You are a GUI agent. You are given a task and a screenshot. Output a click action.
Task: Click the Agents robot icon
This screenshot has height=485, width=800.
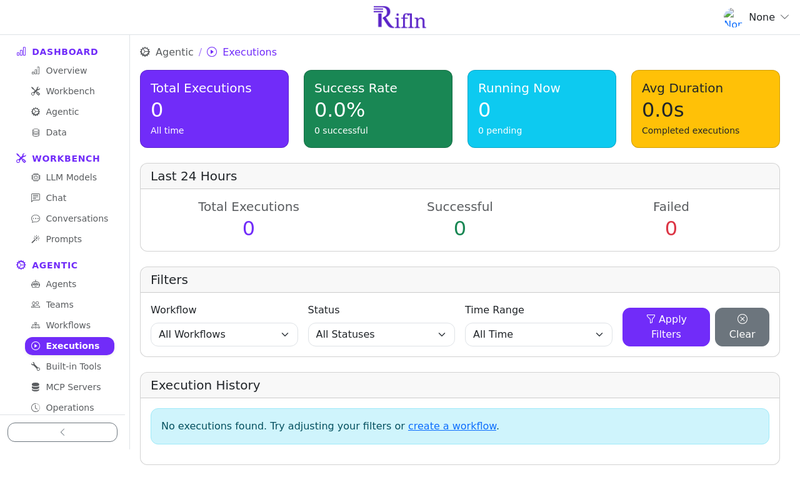(35, 284)
